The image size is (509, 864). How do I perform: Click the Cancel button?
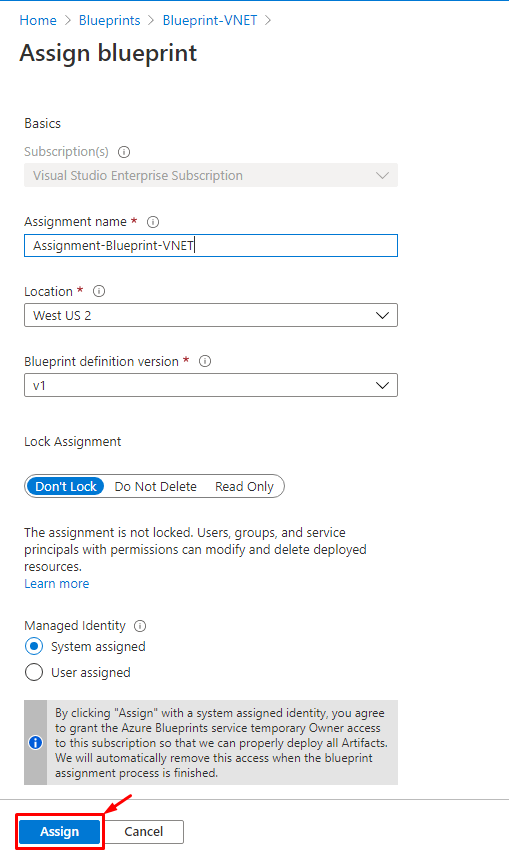click(x=144, y=832)
